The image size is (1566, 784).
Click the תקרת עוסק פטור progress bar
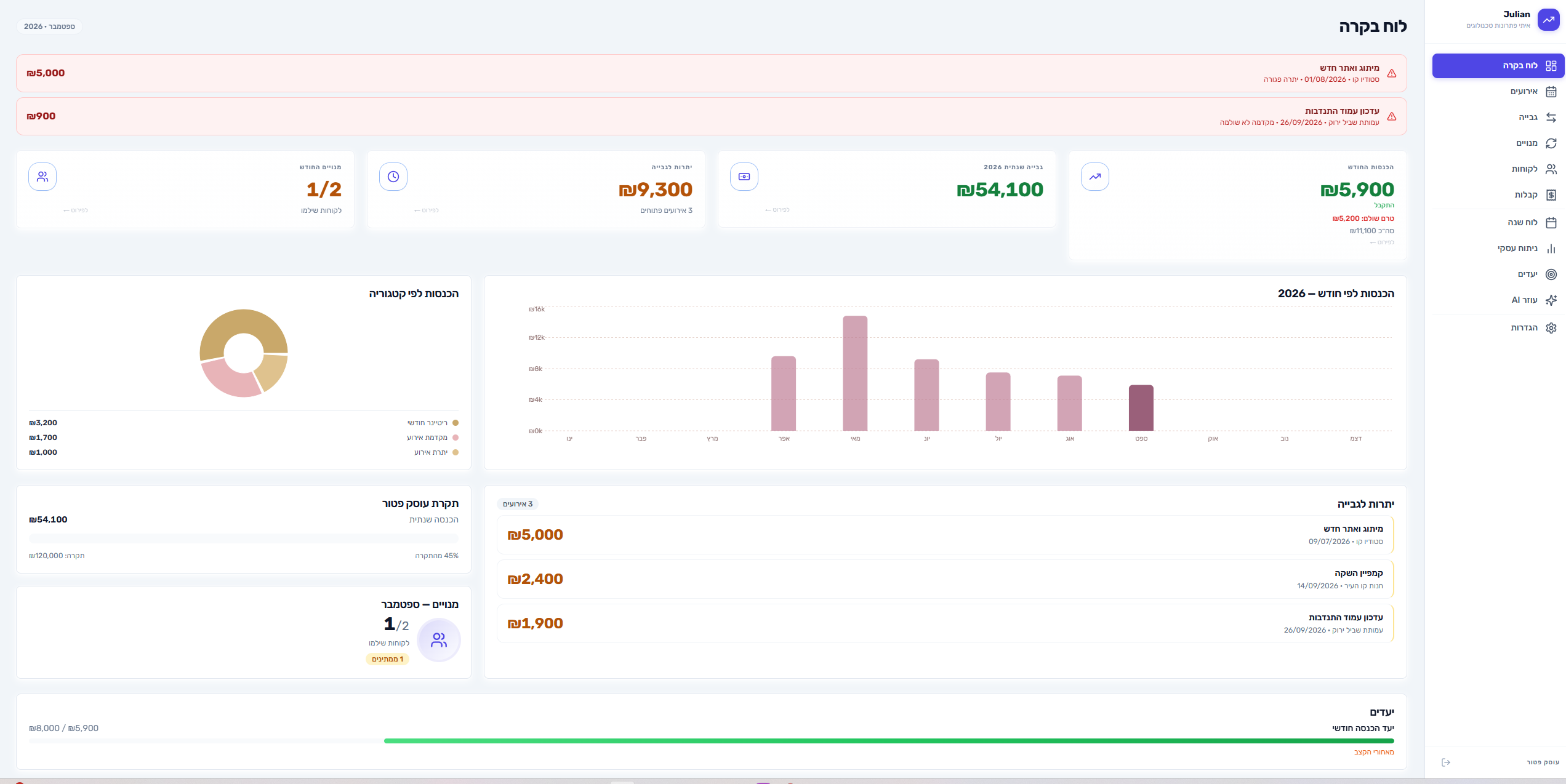click(244, 538)
